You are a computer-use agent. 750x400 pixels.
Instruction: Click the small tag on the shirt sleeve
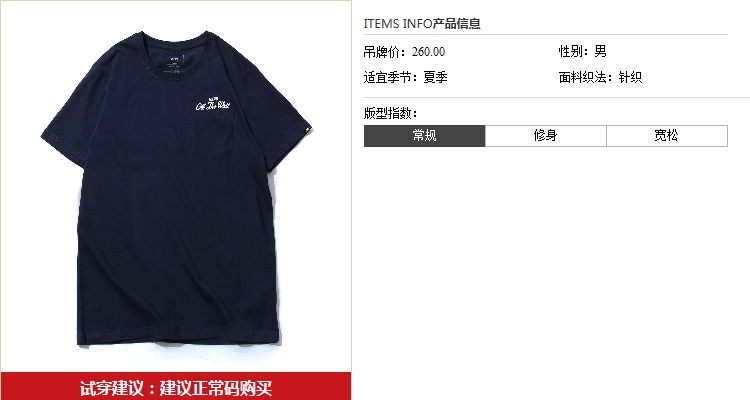307,128
